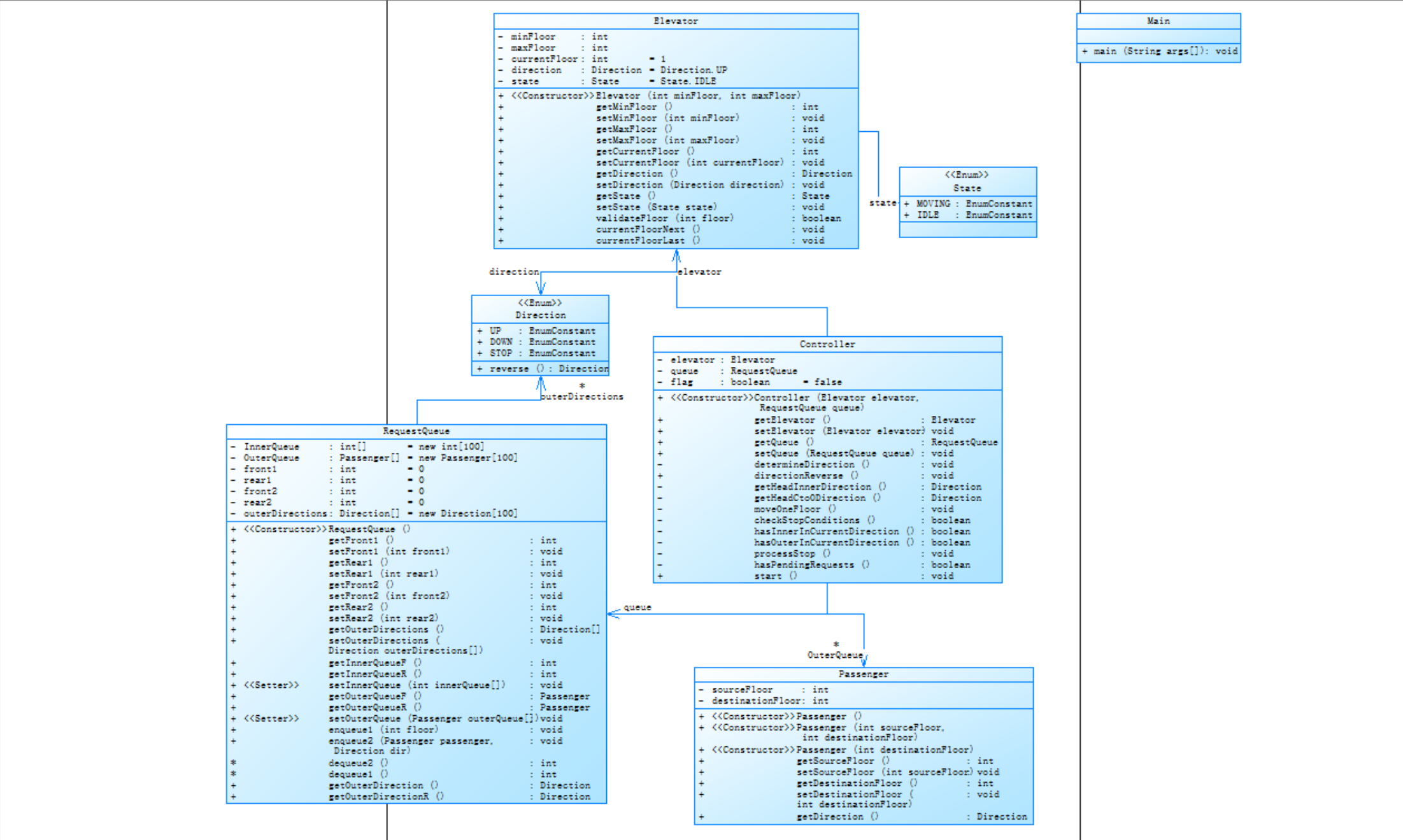The image size is (1403, 840).
Task: Select the 'queue' association label
Action: click(x=637, y=608)
